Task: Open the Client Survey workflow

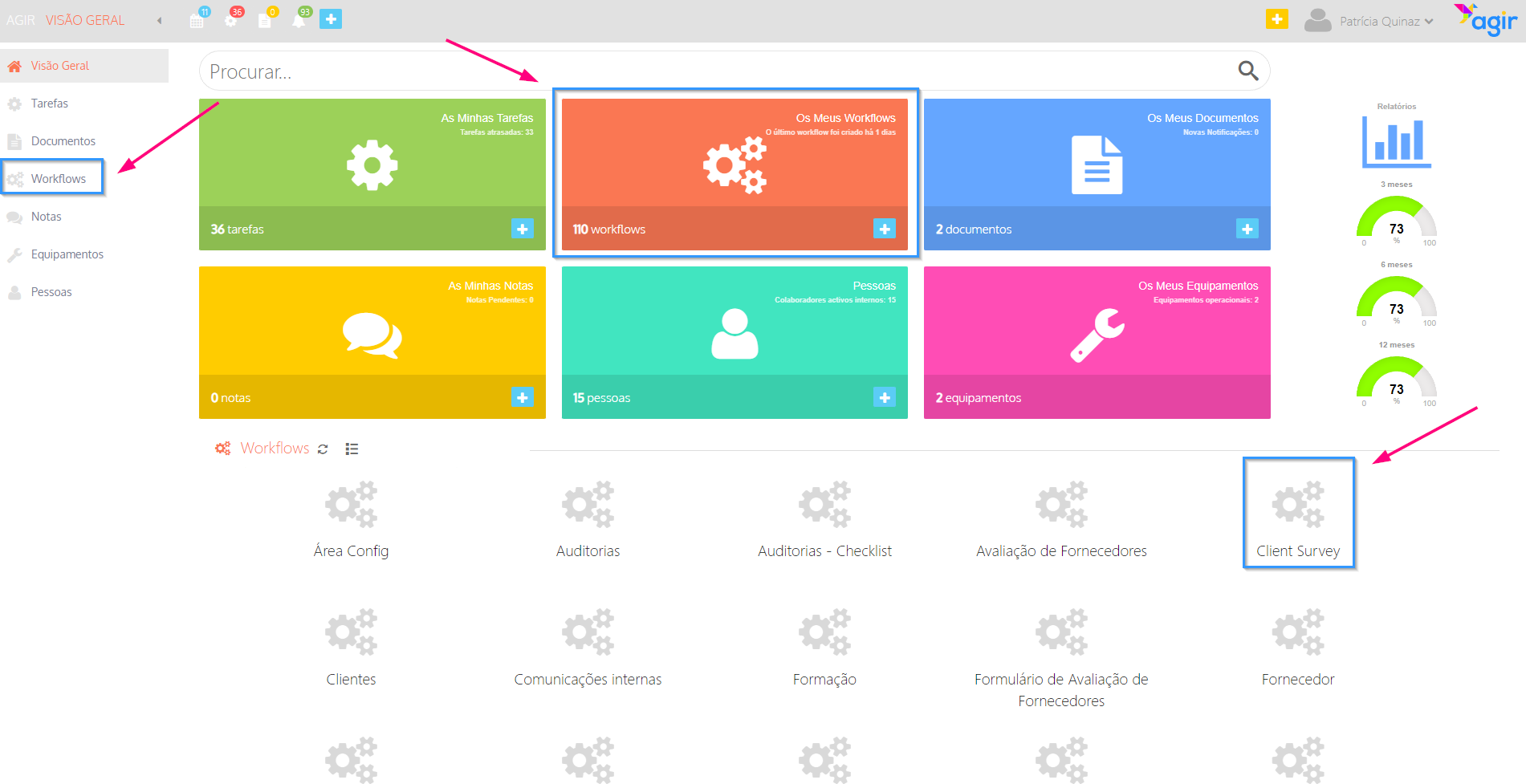Action: pos(1298,520)
